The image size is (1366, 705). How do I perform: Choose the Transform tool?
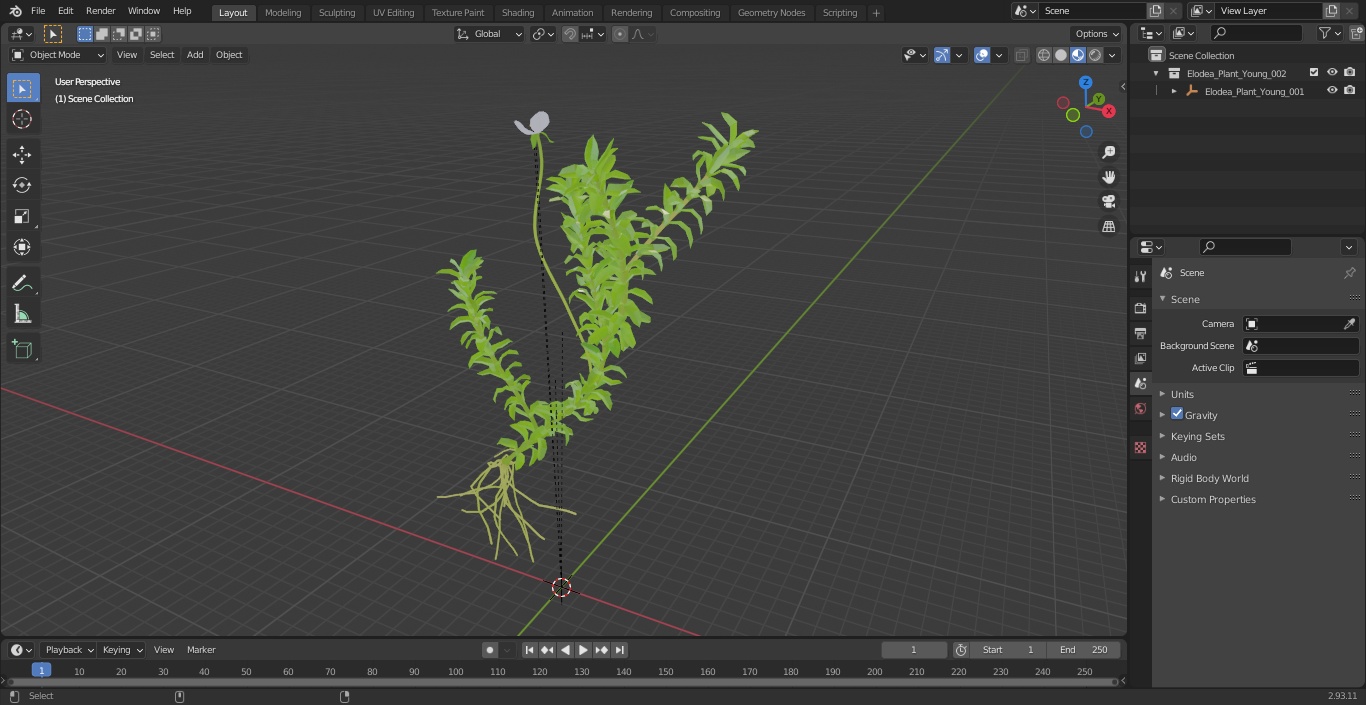point(22,247)
